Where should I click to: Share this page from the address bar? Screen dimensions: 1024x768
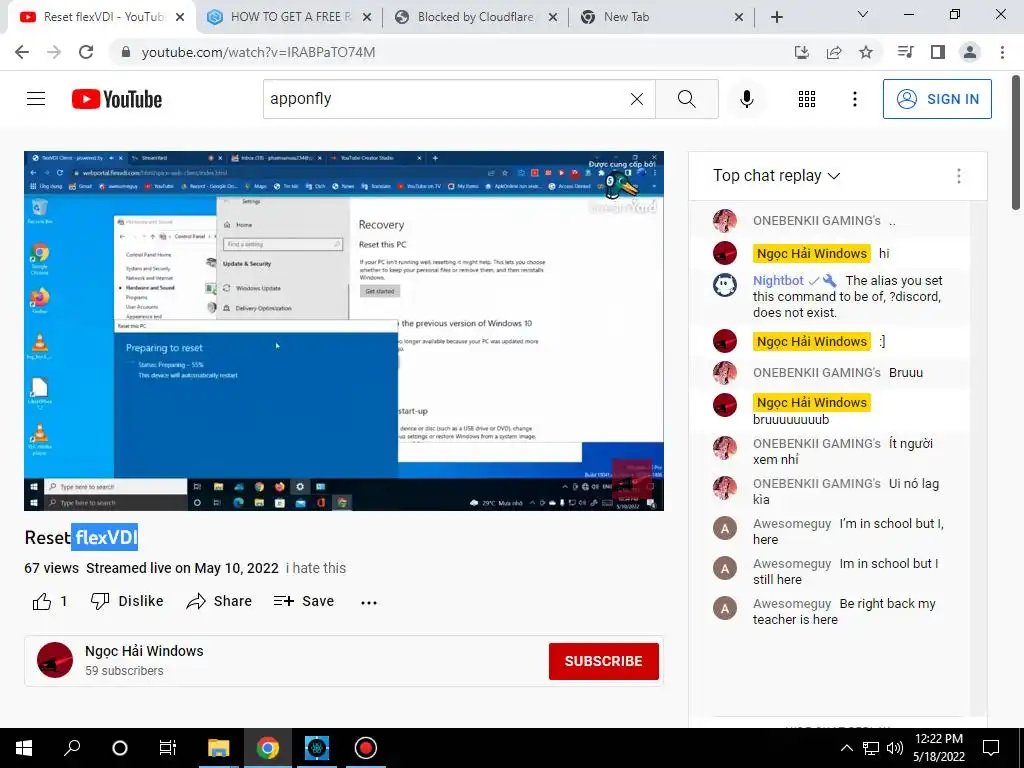[834, 52]
